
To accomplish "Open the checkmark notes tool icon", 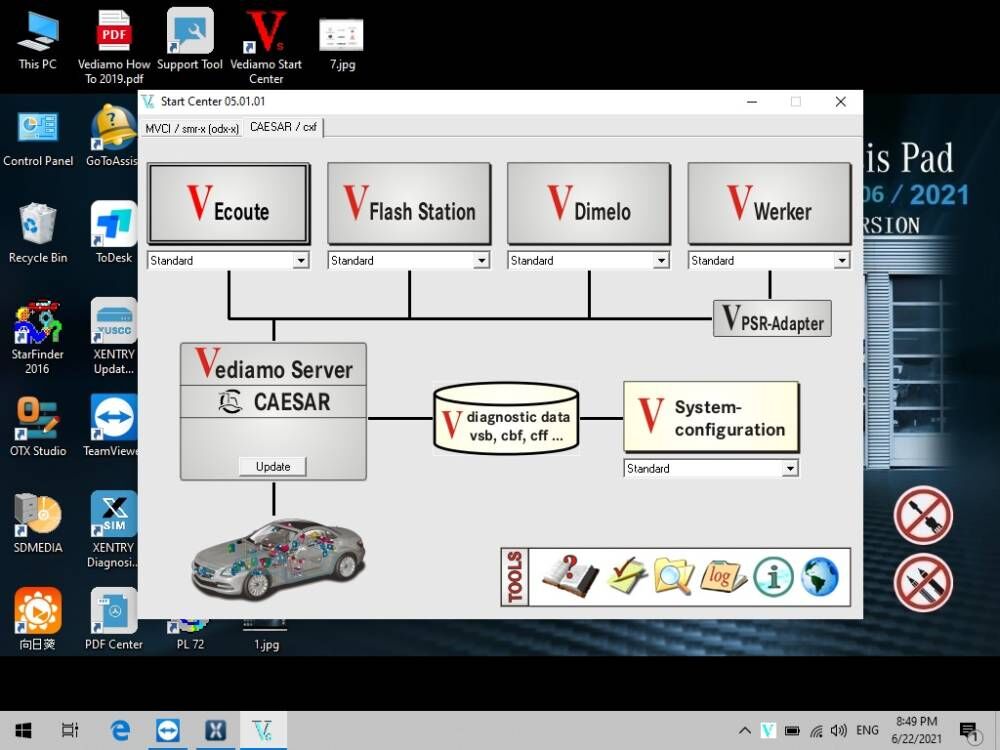I will 627,575.
